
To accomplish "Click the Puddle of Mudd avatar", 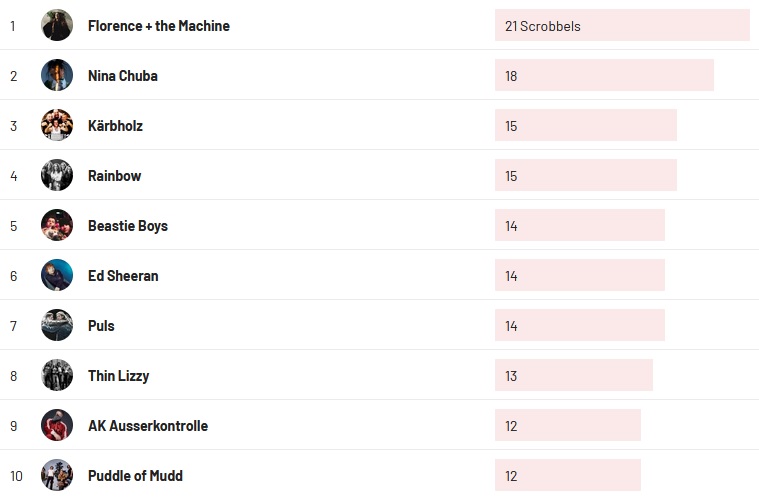I will coord(57,475).
